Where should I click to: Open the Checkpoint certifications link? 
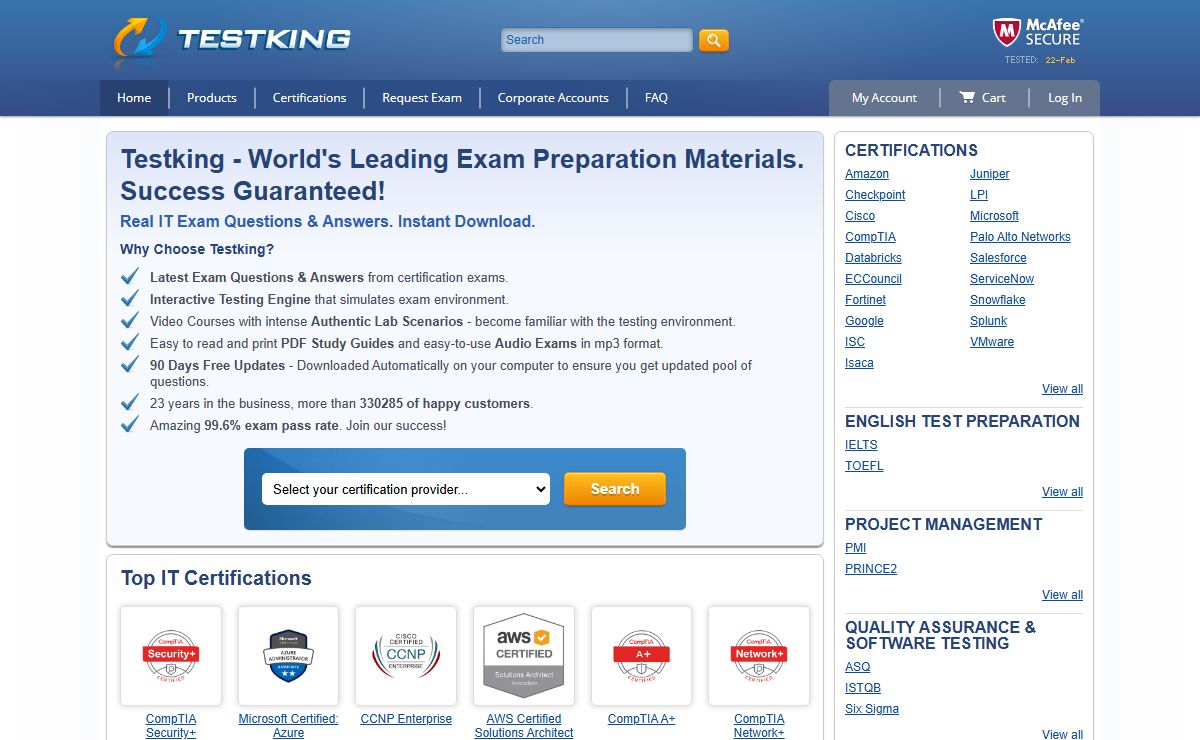click(875, 195)
